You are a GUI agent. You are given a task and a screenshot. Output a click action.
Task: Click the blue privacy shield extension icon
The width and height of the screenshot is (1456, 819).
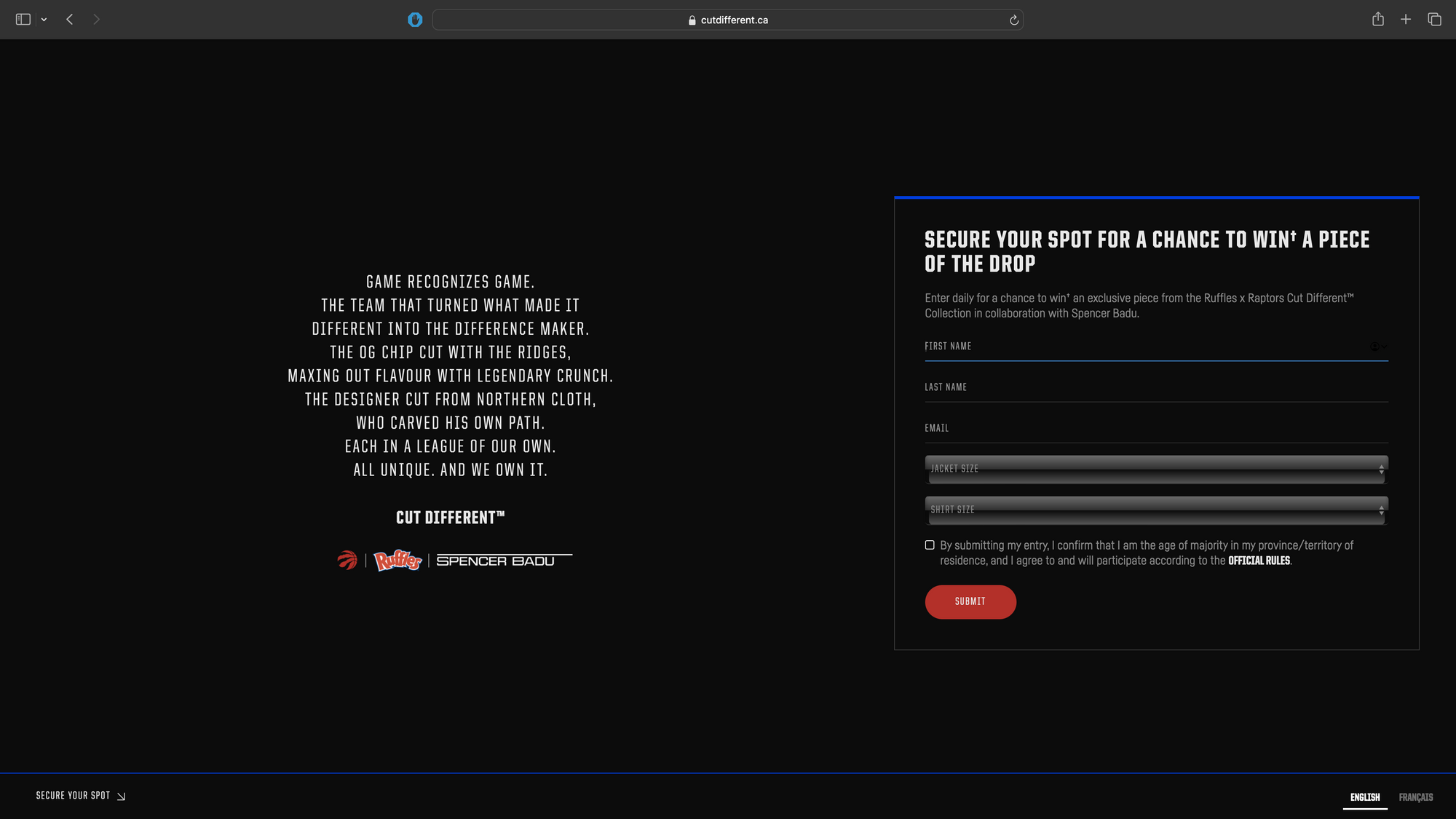point(415,20)
